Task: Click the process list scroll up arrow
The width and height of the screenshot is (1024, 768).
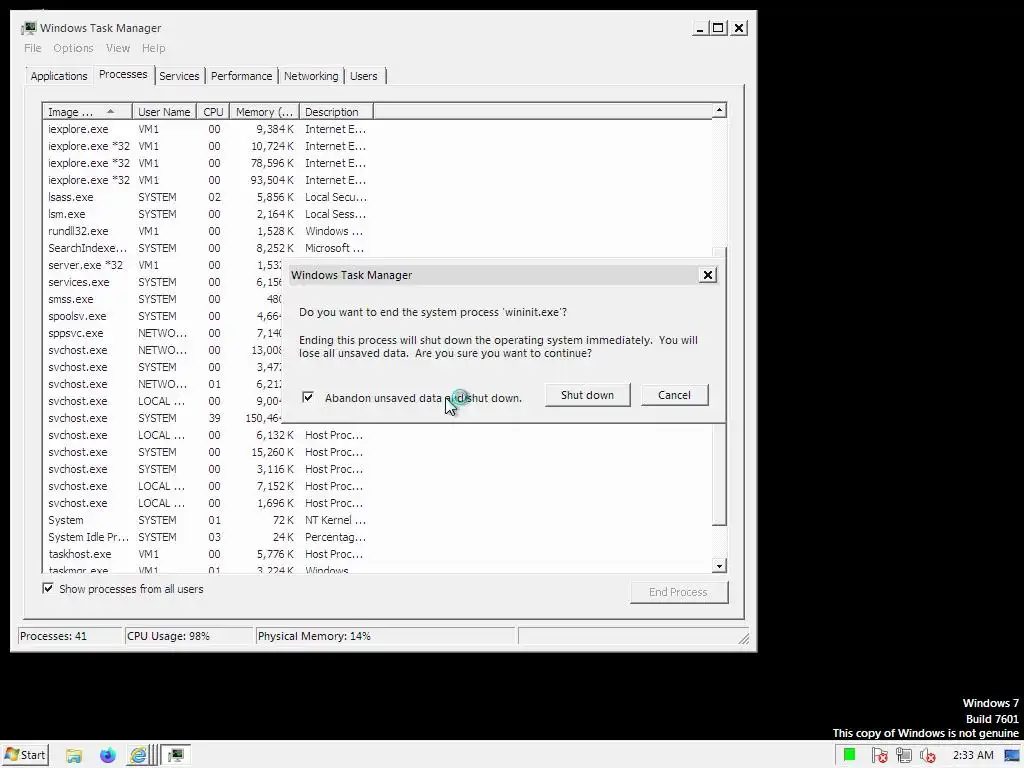Action: coord(719,110)
